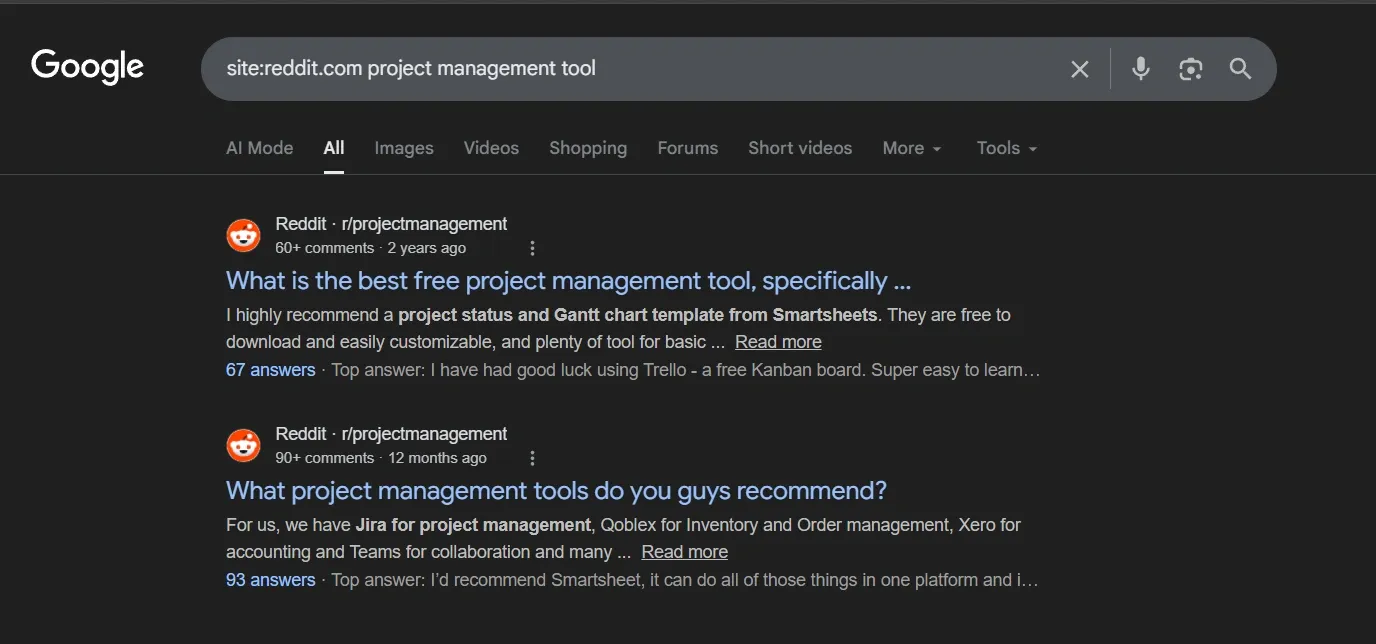Open the three-dot menu for the 2 years ago result
The image size is (1376, 644).
[532, 248]
